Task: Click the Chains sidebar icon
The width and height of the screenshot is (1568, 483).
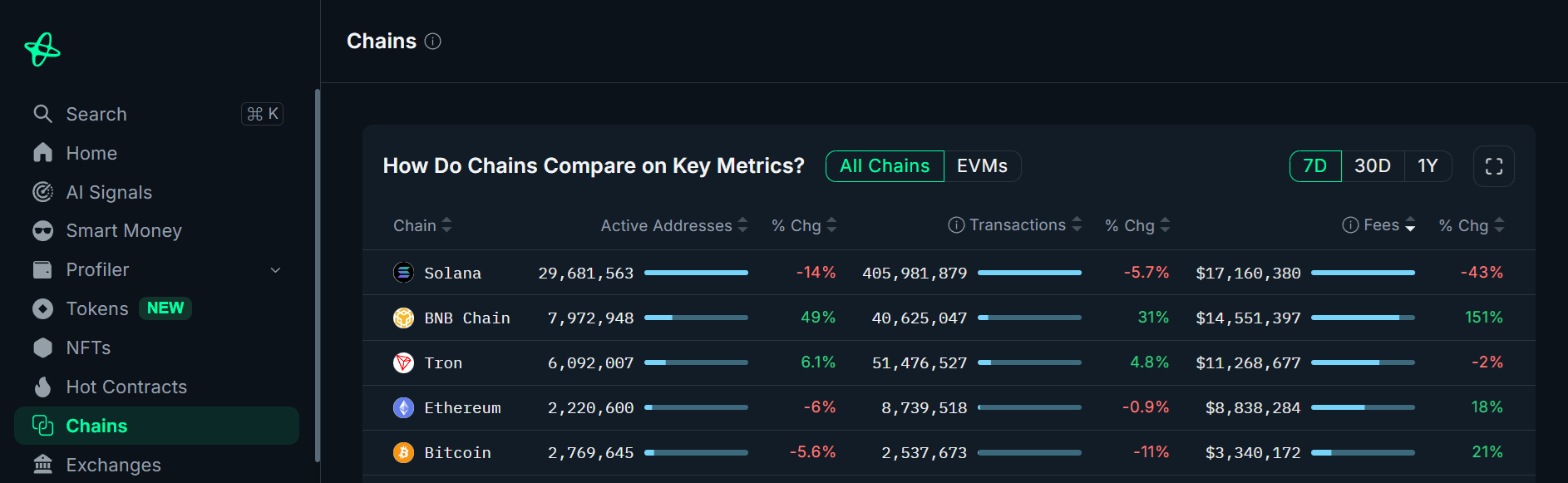Action: coord(42,426)
